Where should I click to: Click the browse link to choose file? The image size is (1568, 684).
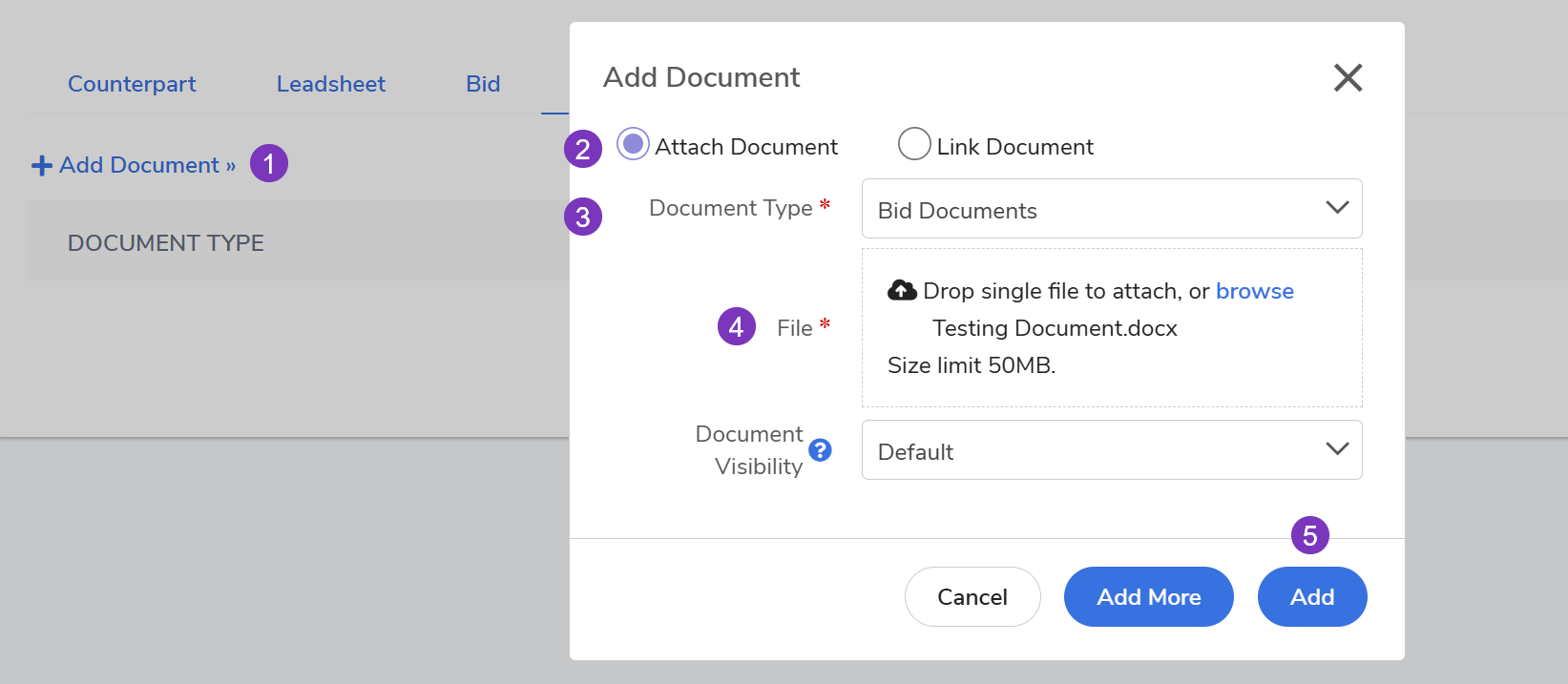1254,291
